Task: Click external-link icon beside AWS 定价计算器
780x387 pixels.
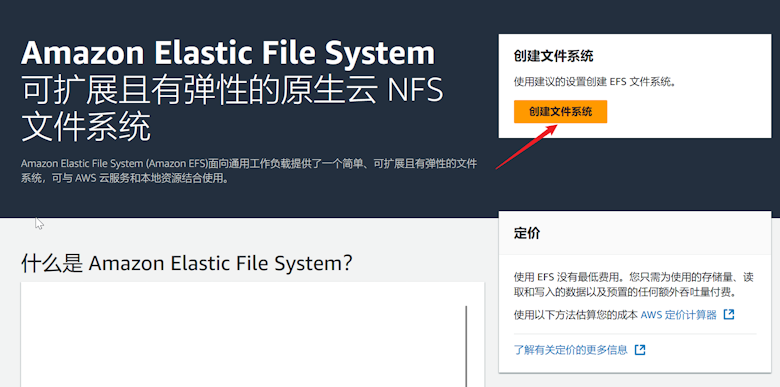Action: tap(729, 314)
